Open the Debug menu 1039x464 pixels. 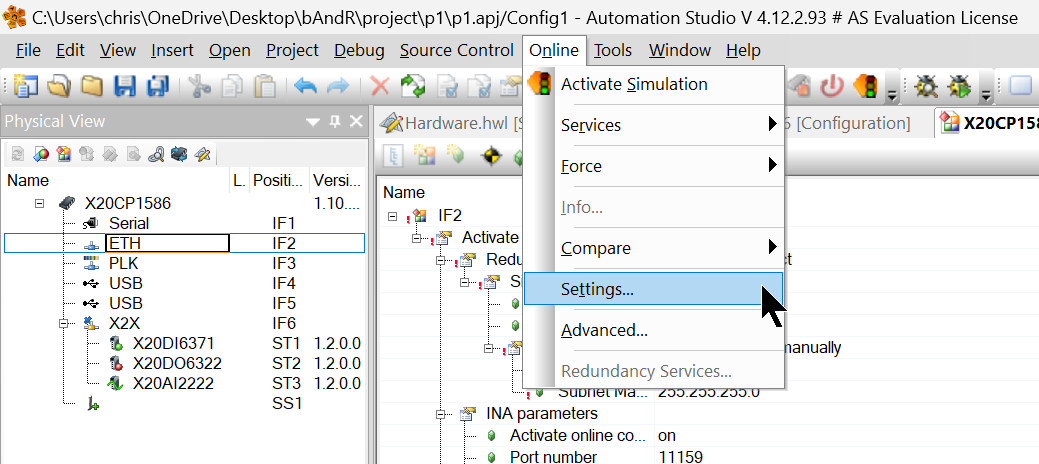coord(359,50)
